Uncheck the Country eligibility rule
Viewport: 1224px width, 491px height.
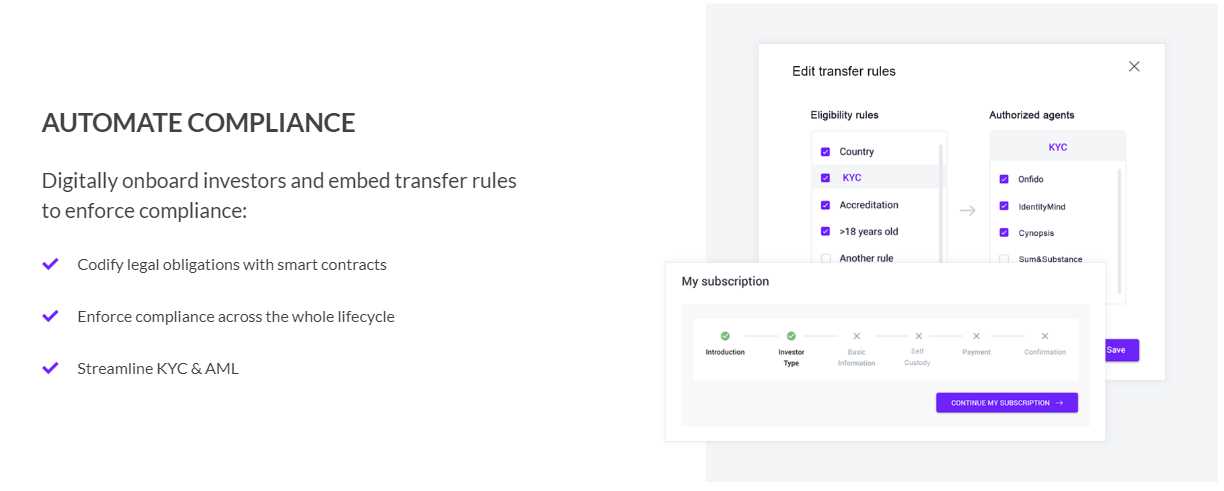click(825, 152)
